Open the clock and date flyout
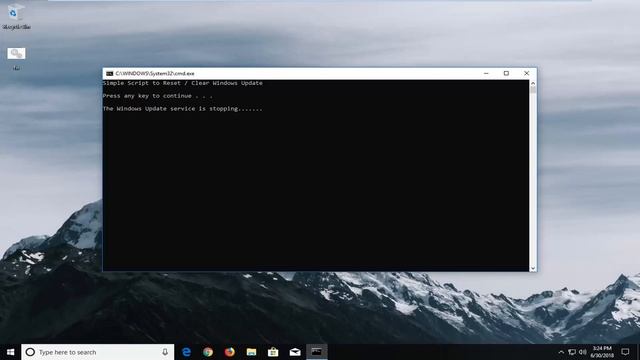This screenshot has width=640, height=360. pyautogui.click(x=602, y=352)
